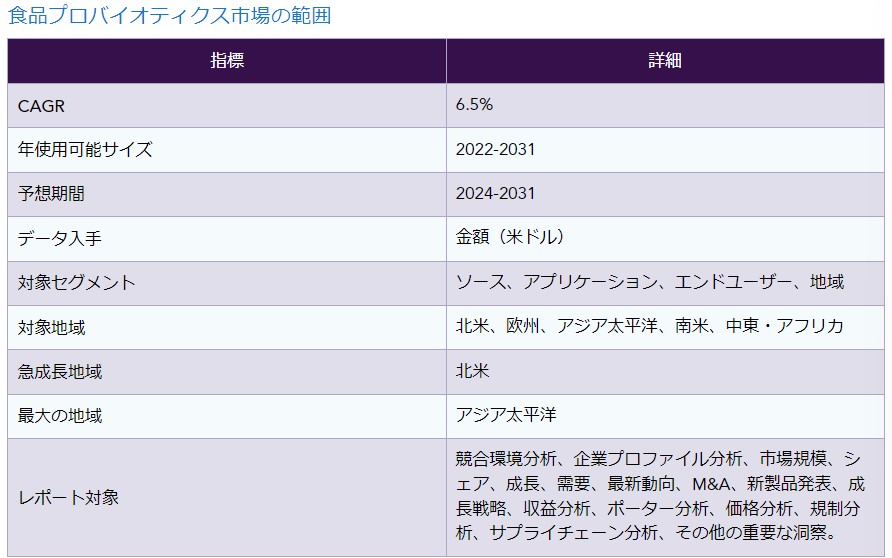Click the 詳細 column header
The image size is (892, 558).
pos(665,60)
